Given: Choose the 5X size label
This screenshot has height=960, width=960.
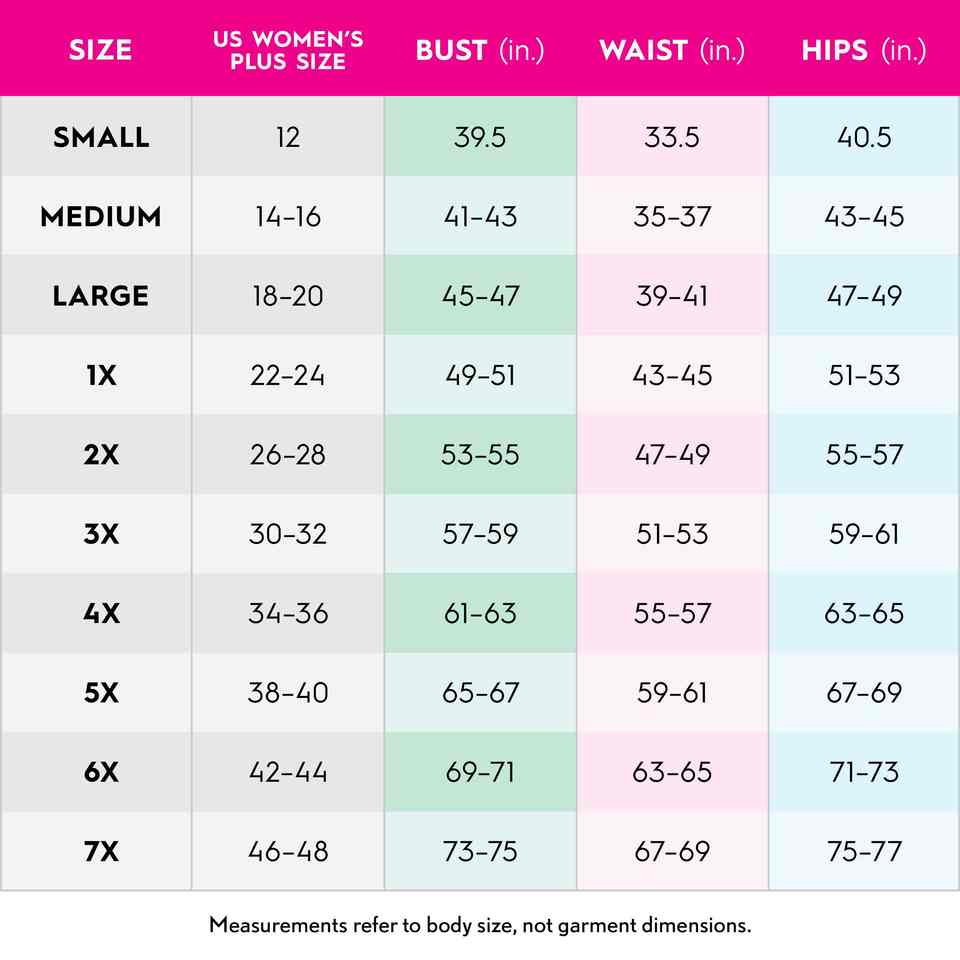Looking at the screenshot, I should [100, 692].
